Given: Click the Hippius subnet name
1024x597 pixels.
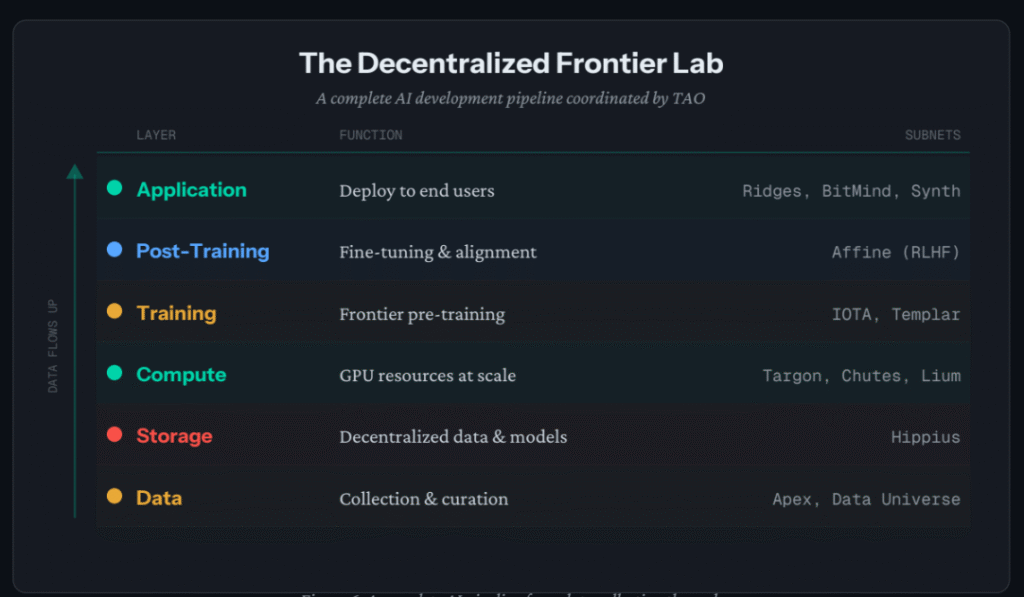Looking at the screenshot, I should tap(925, 437).
